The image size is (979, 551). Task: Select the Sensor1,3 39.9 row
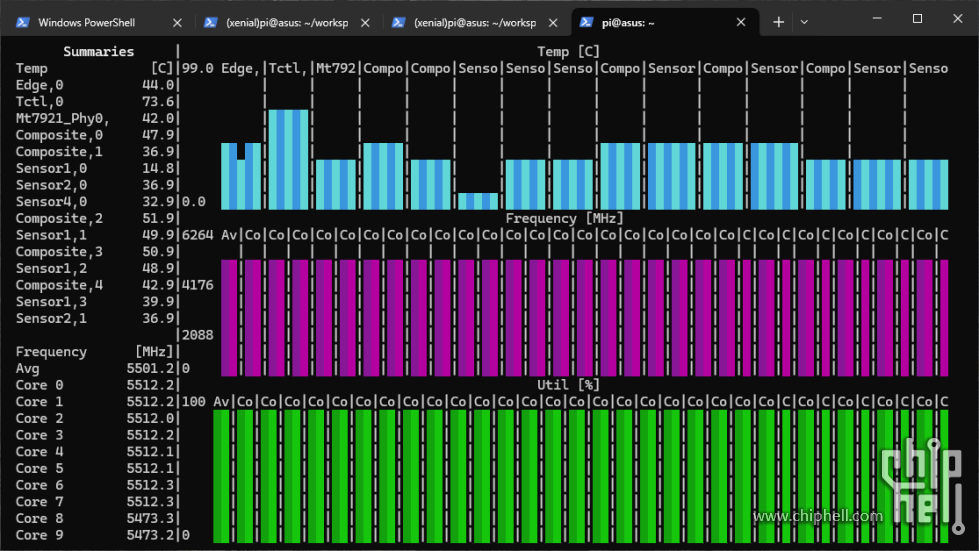click(95, 302)
